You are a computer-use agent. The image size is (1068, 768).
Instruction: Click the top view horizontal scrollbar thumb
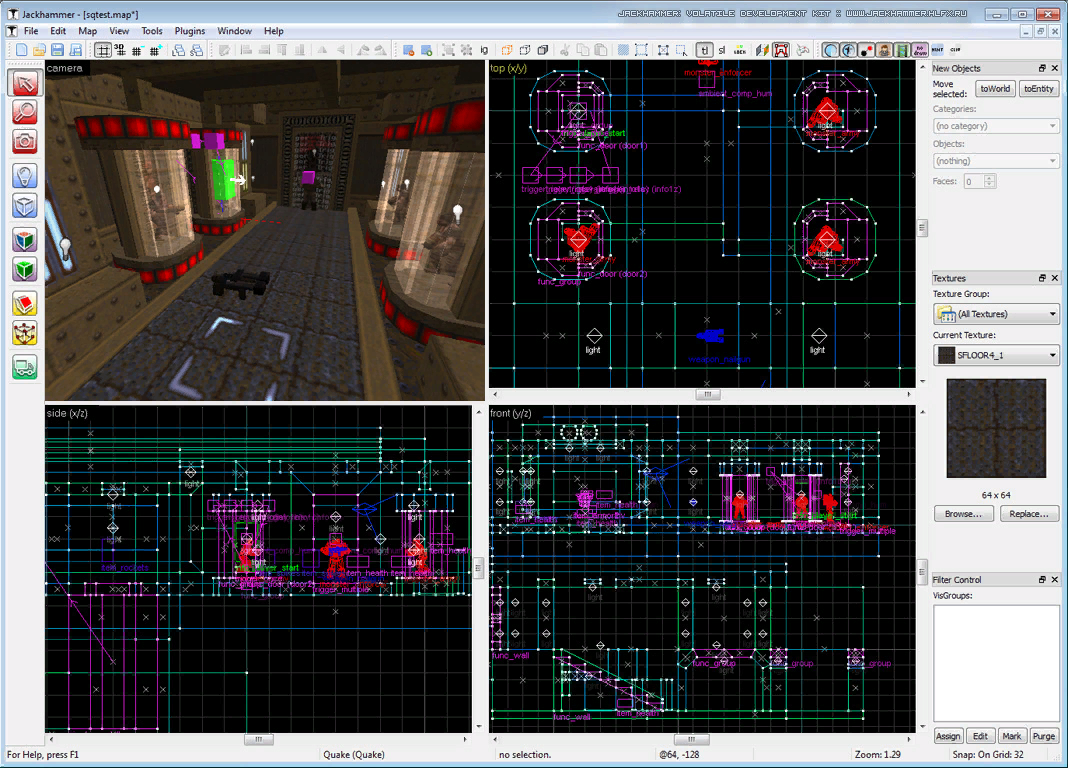pos(708,394)
